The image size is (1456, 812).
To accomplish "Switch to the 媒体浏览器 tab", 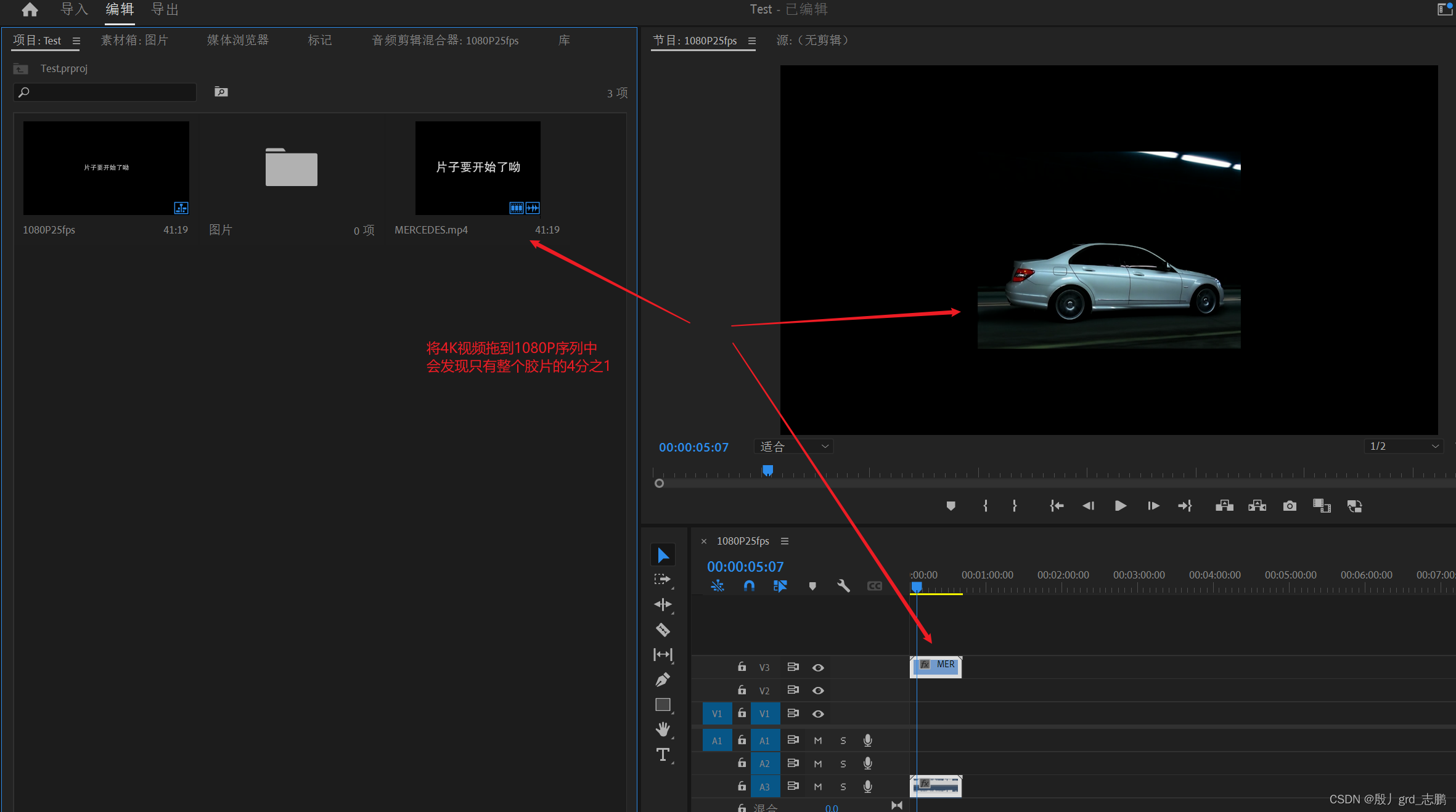I will pyautogui.click(x=237, y=40).
